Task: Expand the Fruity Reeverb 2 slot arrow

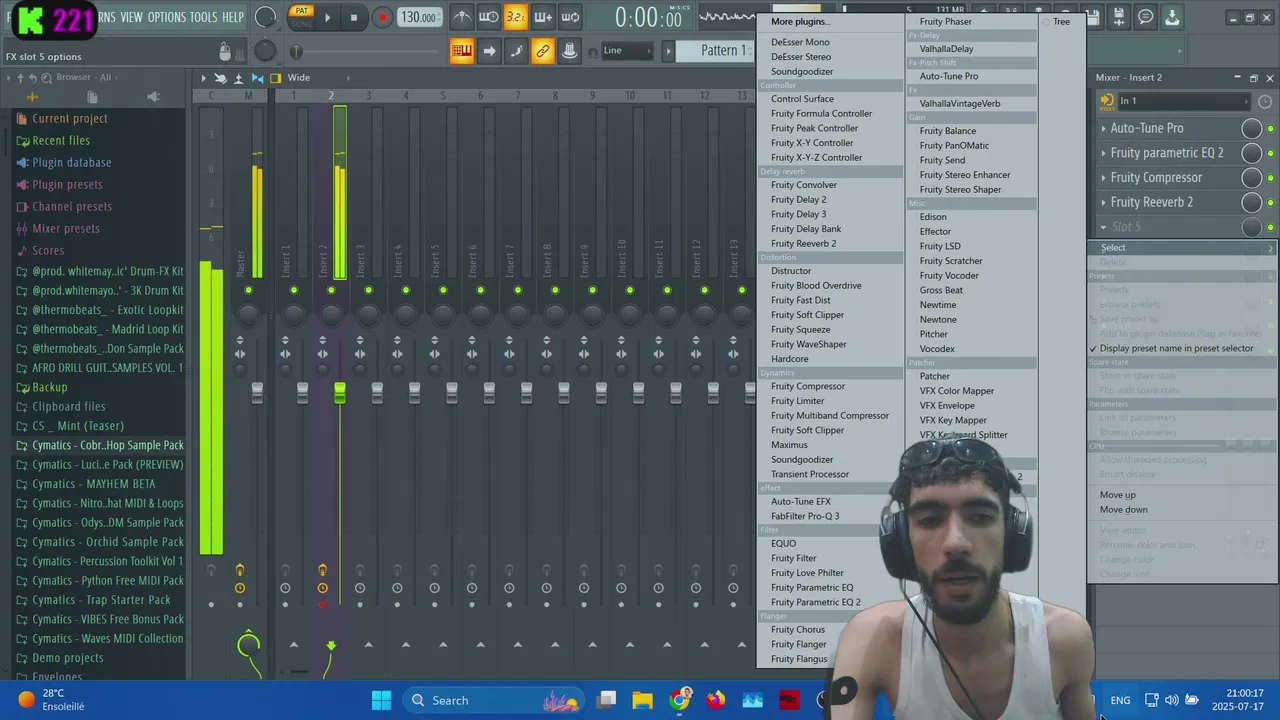Action: click(x=1103, y=202)
